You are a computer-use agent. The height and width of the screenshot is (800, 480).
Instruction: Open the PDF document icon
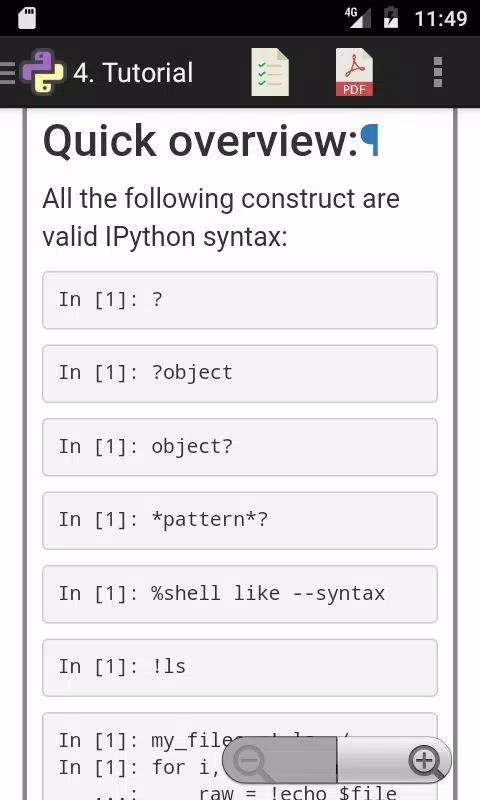[354, 72]
